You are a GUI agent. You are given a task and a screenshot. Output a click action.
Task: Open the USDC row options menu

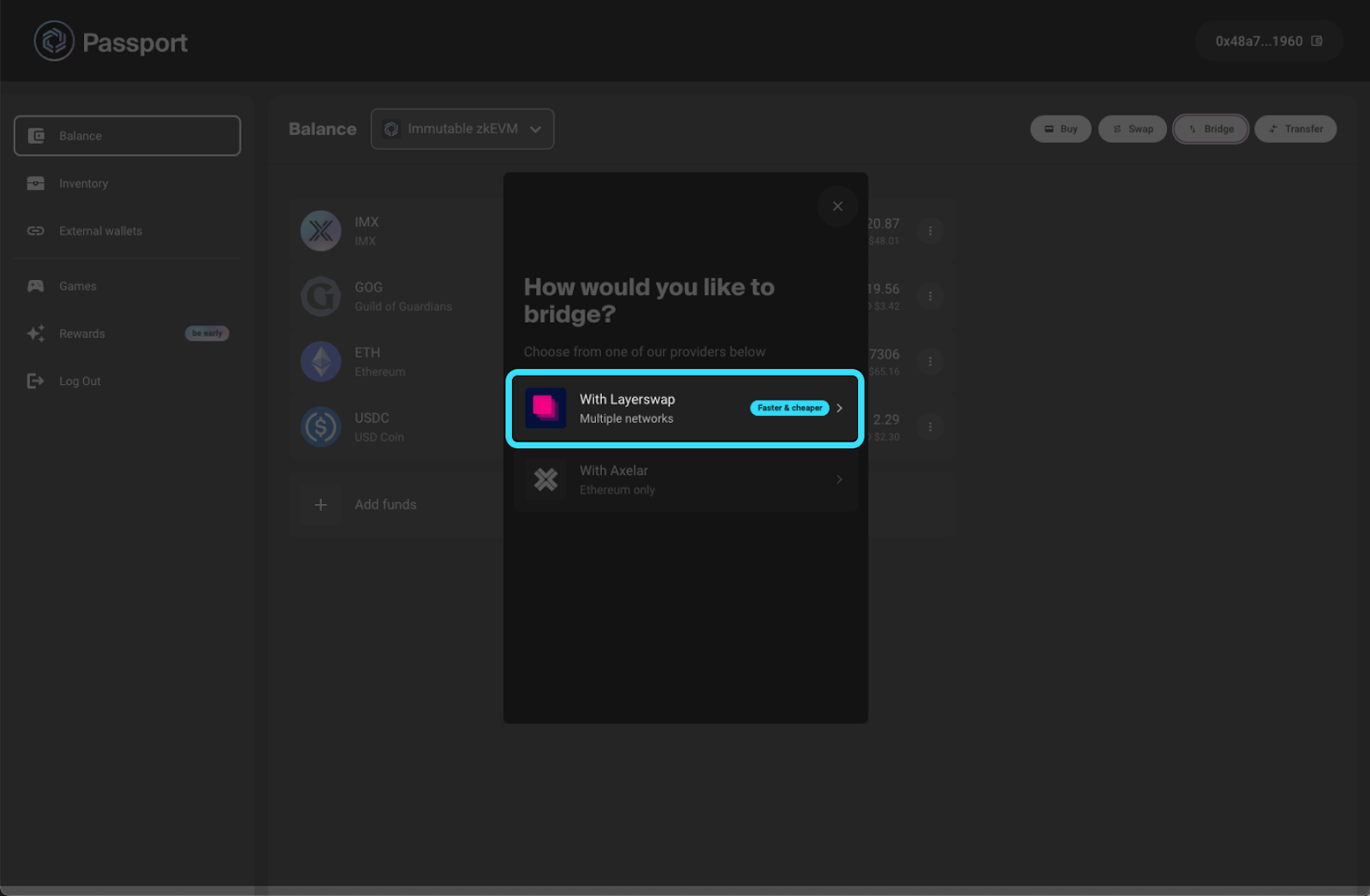930,427
